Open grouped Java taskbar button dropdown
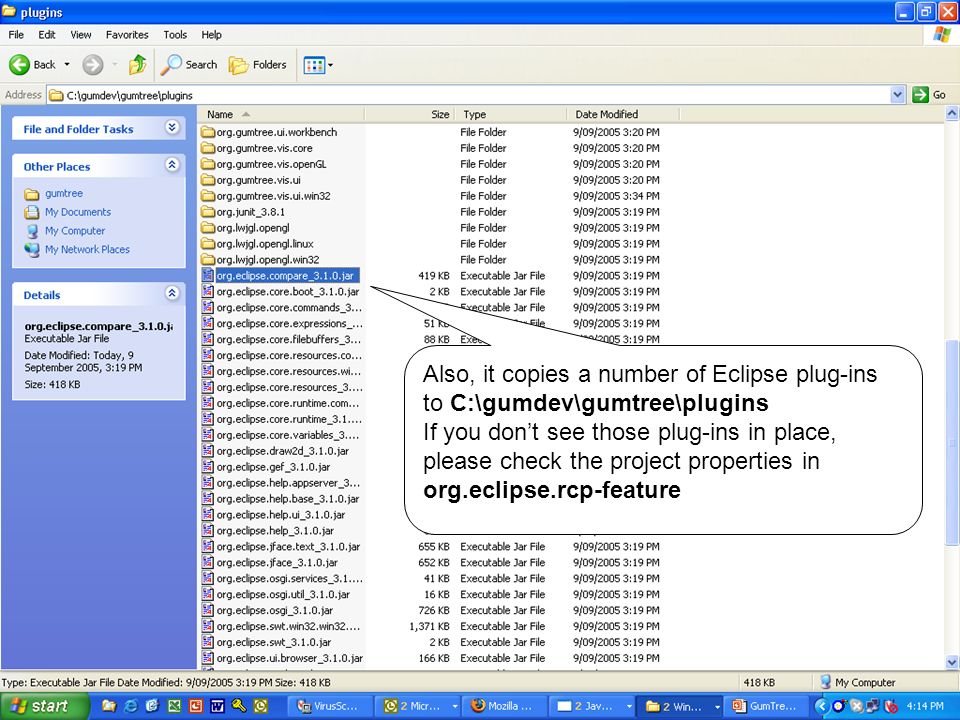 (x=629, y=706)
